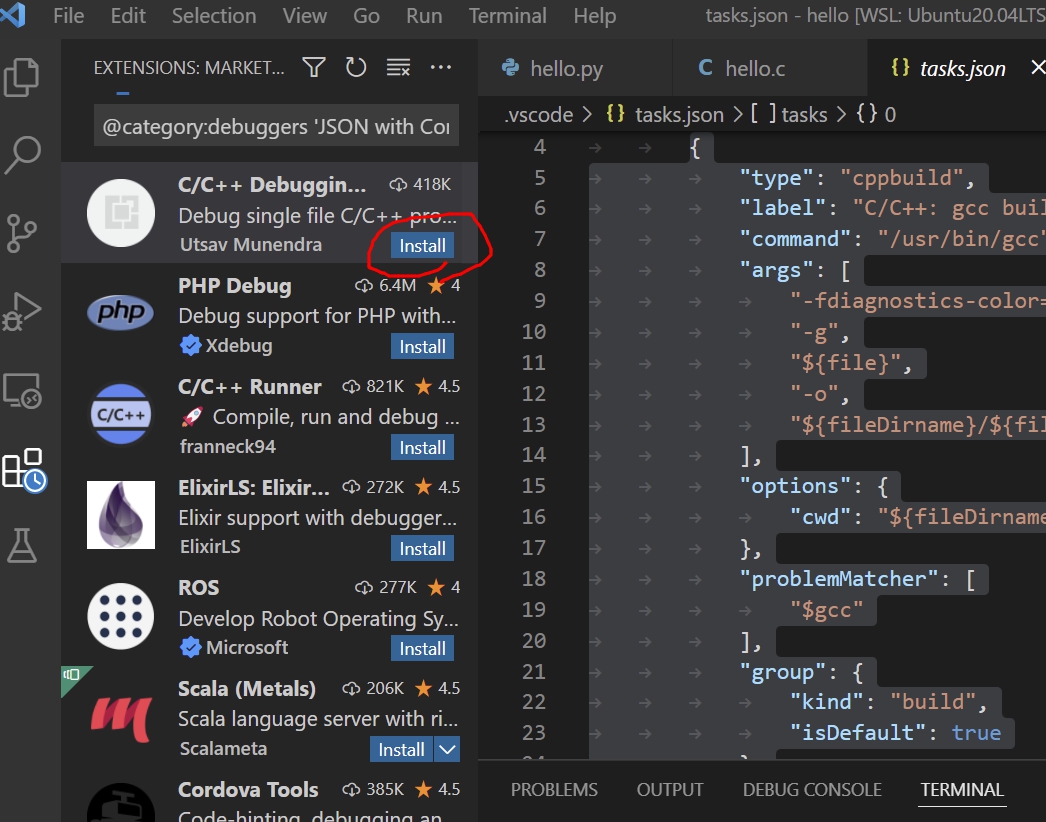Open the Extensions view in activity bar
The height and width of the screenshot is (822, 1046).
coord(24,470)
